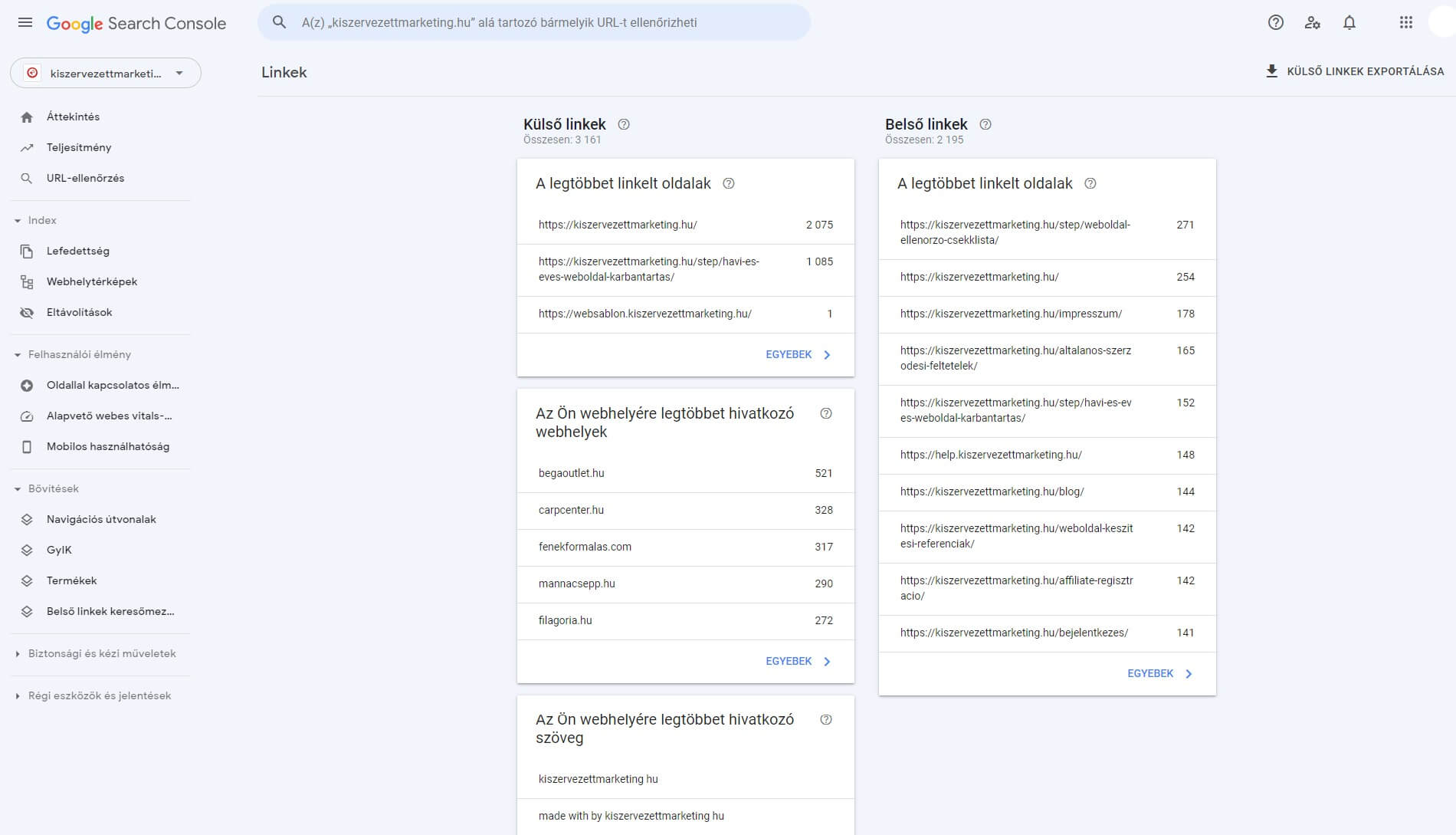Click help icon beside hivatkozó szöveg title
Image resolution: width=1456 pixels, height=835 pixels.
pyautogui.click(x=826, y=719)
